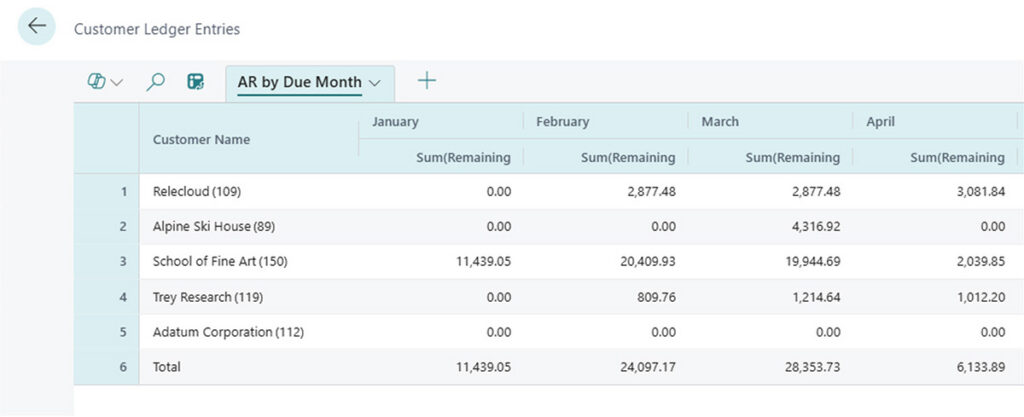Click row number 6 header
This screenshot has height=417, width=1024.
click(106, 367)
